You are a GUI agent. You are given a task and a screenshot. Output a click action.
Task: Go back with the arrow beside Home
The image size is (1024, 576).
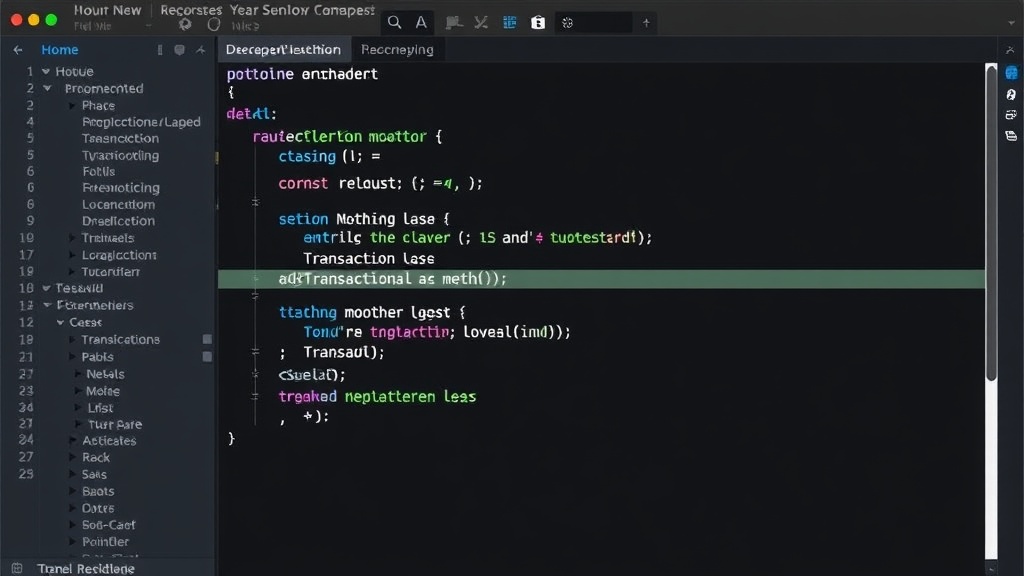click(x=18, y=50)
